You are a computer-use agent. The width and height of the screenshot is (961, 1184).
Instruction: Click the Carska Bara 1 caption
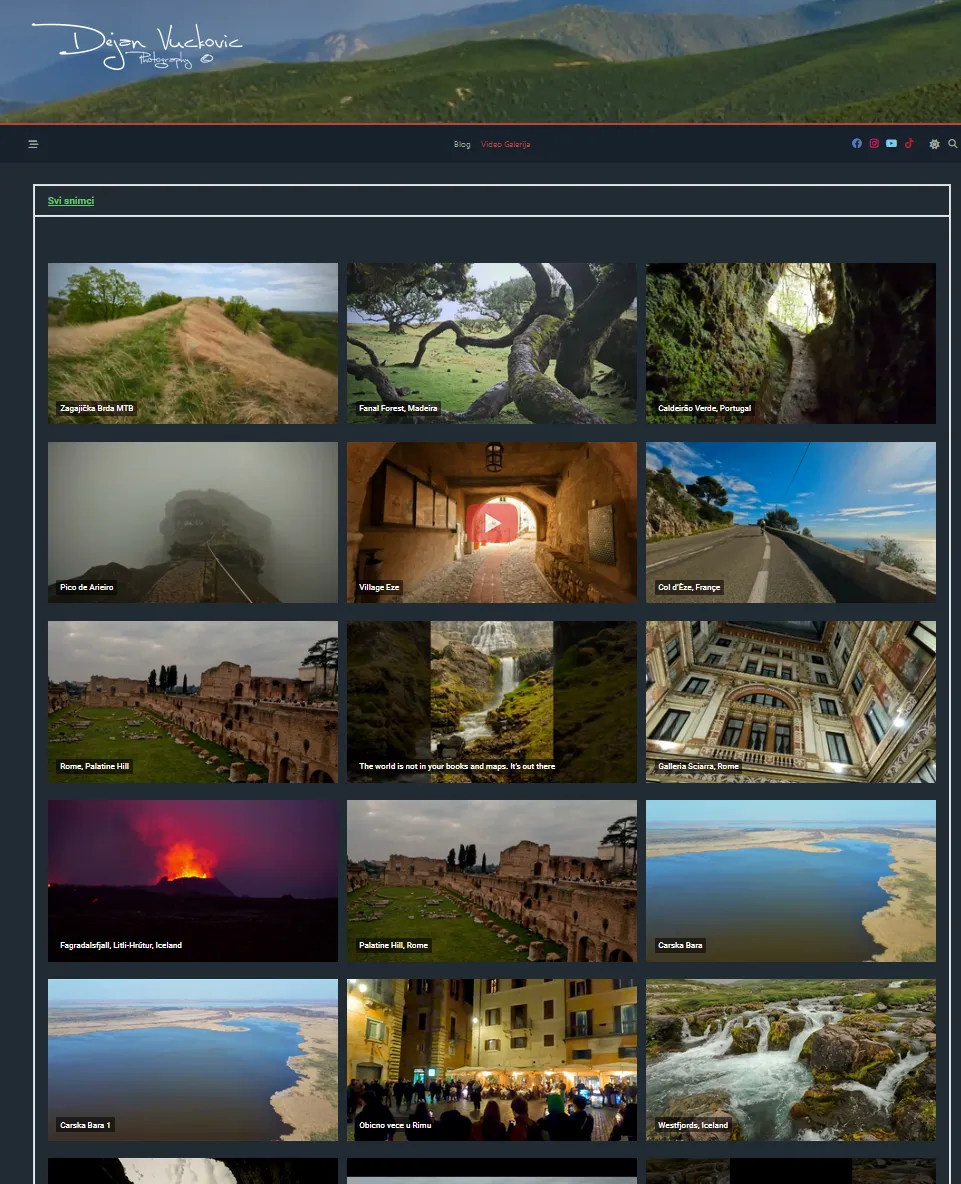(85, 1125)
